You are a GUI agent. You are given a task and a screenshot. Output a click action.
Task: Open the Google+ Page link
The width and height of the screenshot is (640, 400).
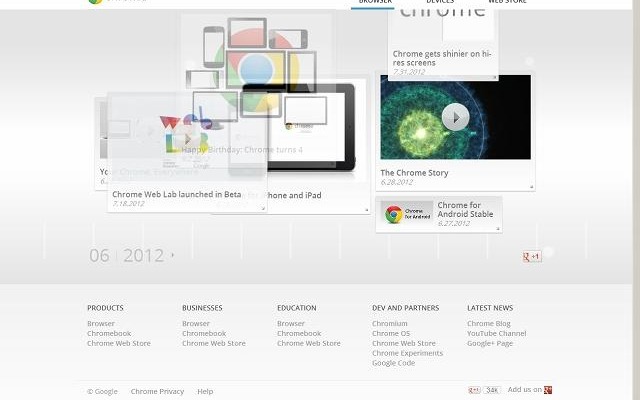pyautogui.click(x=490, y=343)
